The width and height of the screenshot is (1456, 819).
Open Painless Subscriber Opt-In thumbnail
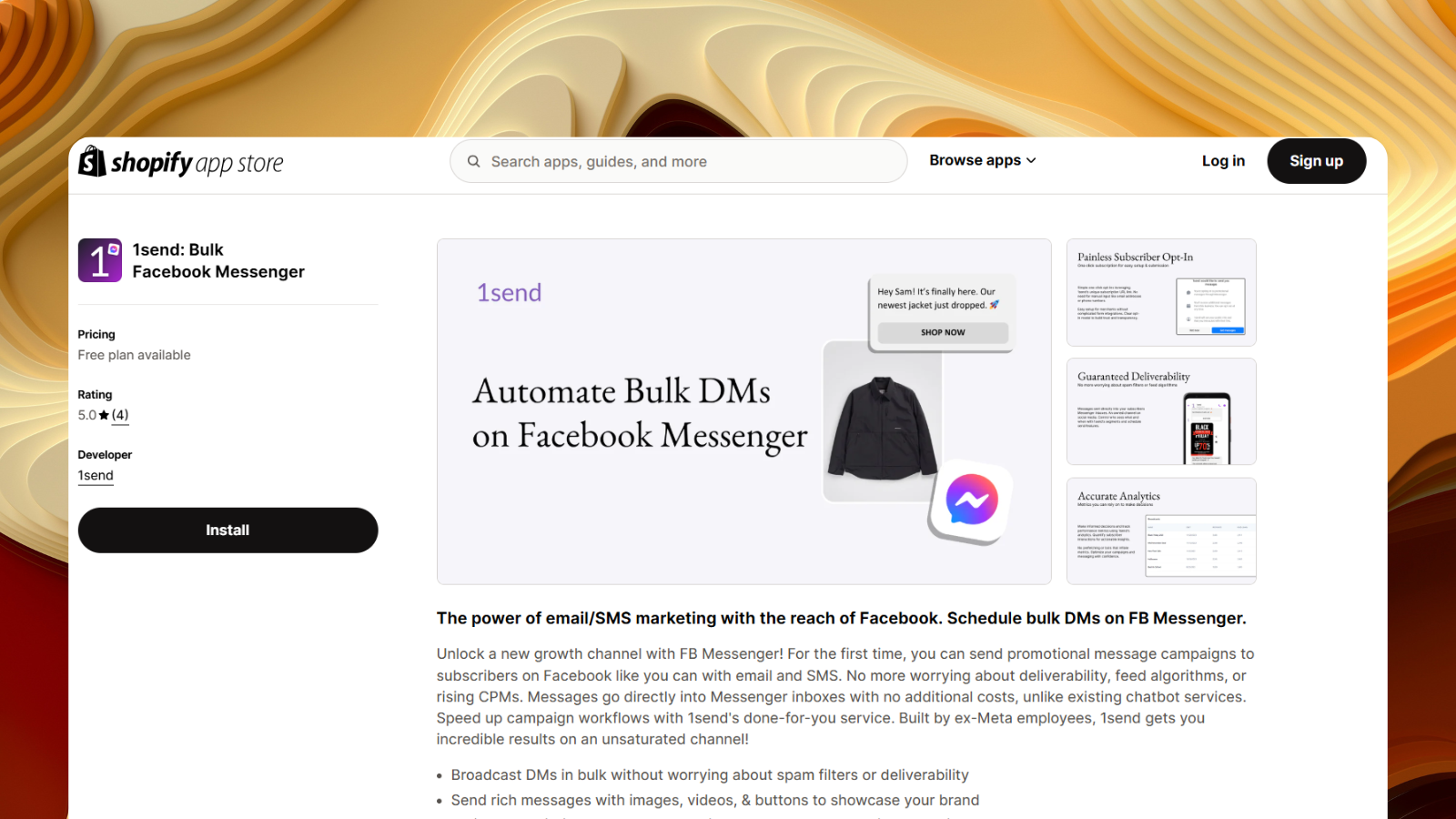[x=1161, y=292]
